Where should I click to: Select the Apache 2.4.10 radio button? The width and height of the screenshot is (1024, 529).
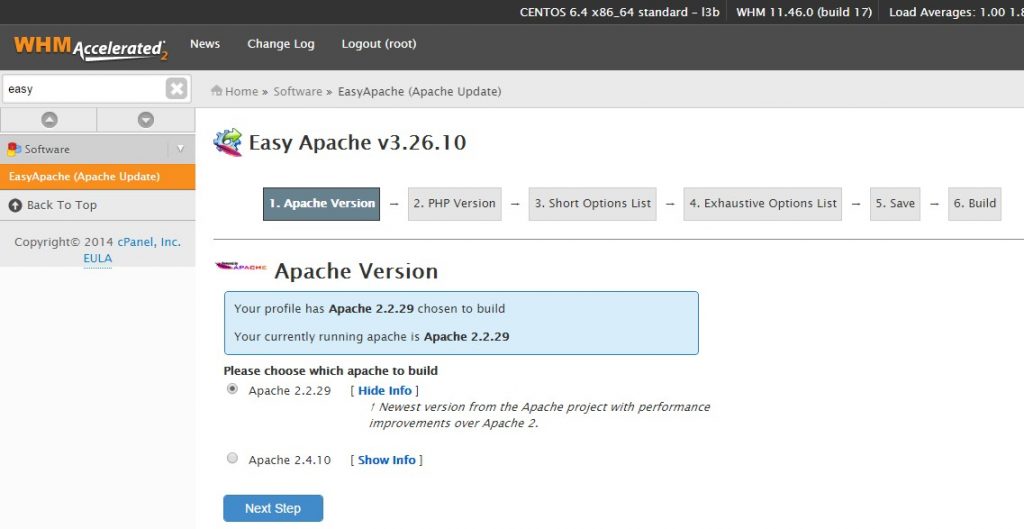233,459
